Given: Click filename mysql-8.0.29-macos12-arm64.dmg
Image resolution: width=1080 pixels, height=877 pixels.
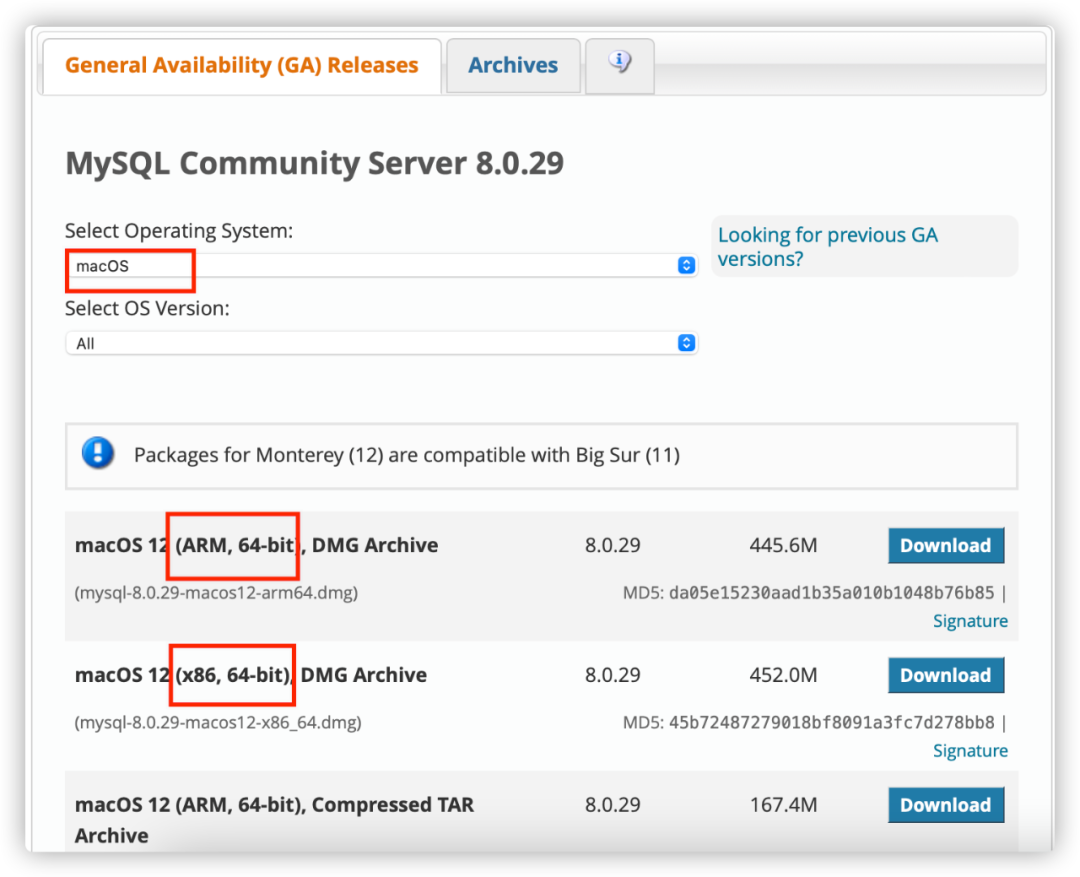Looking at the screenshot, I should tap(216, 592).
